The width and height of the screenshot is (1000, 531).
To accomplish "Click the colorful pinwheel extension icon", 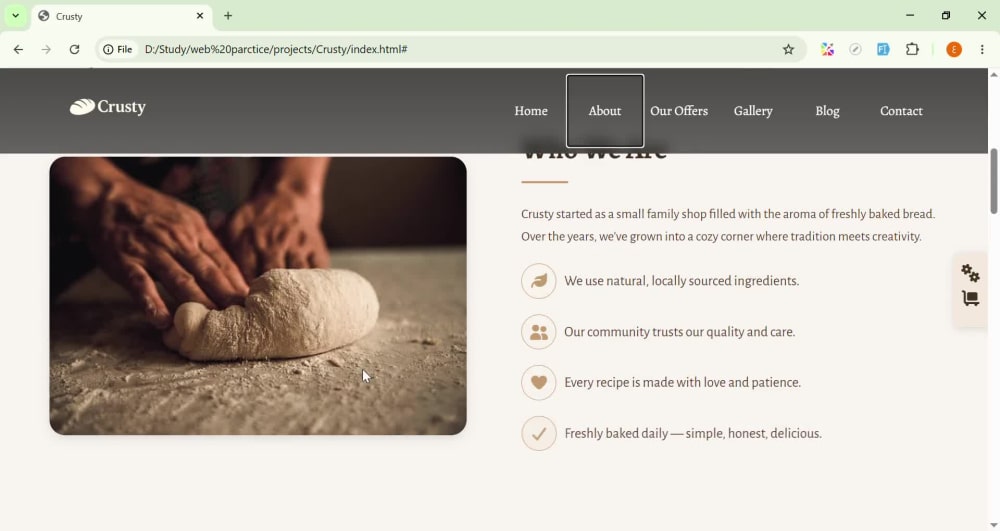I will pos(827,50).
